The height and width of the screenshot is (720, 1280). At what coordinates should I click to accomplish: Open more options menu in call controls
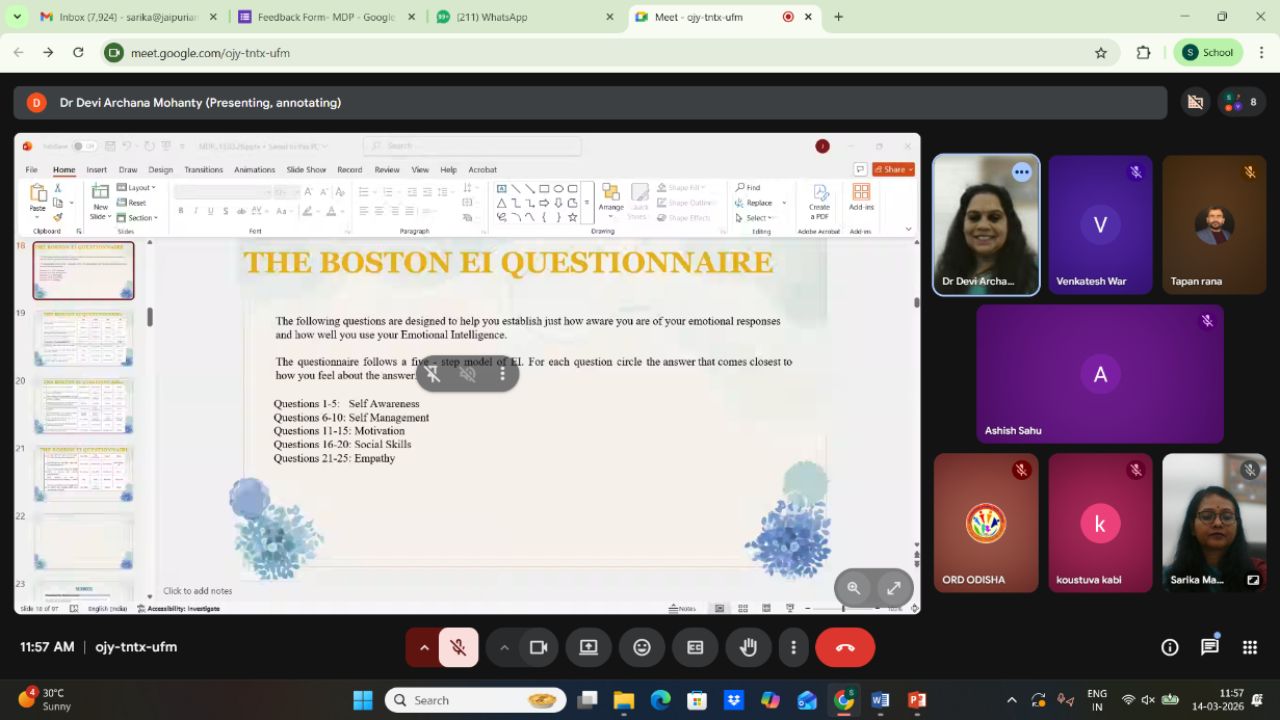point(793,648)
